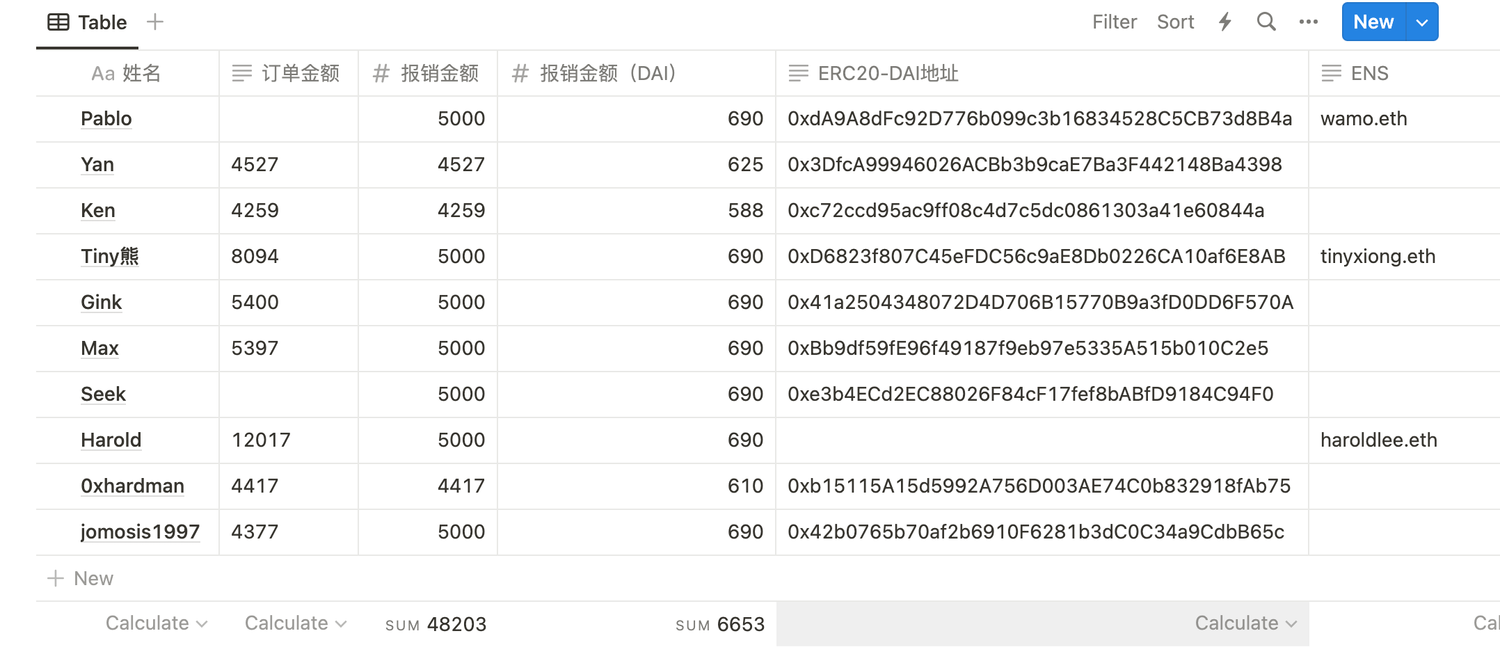Click the Aa icon in 姓名 column header
The image size is (1500, 661).
point(103,72)
